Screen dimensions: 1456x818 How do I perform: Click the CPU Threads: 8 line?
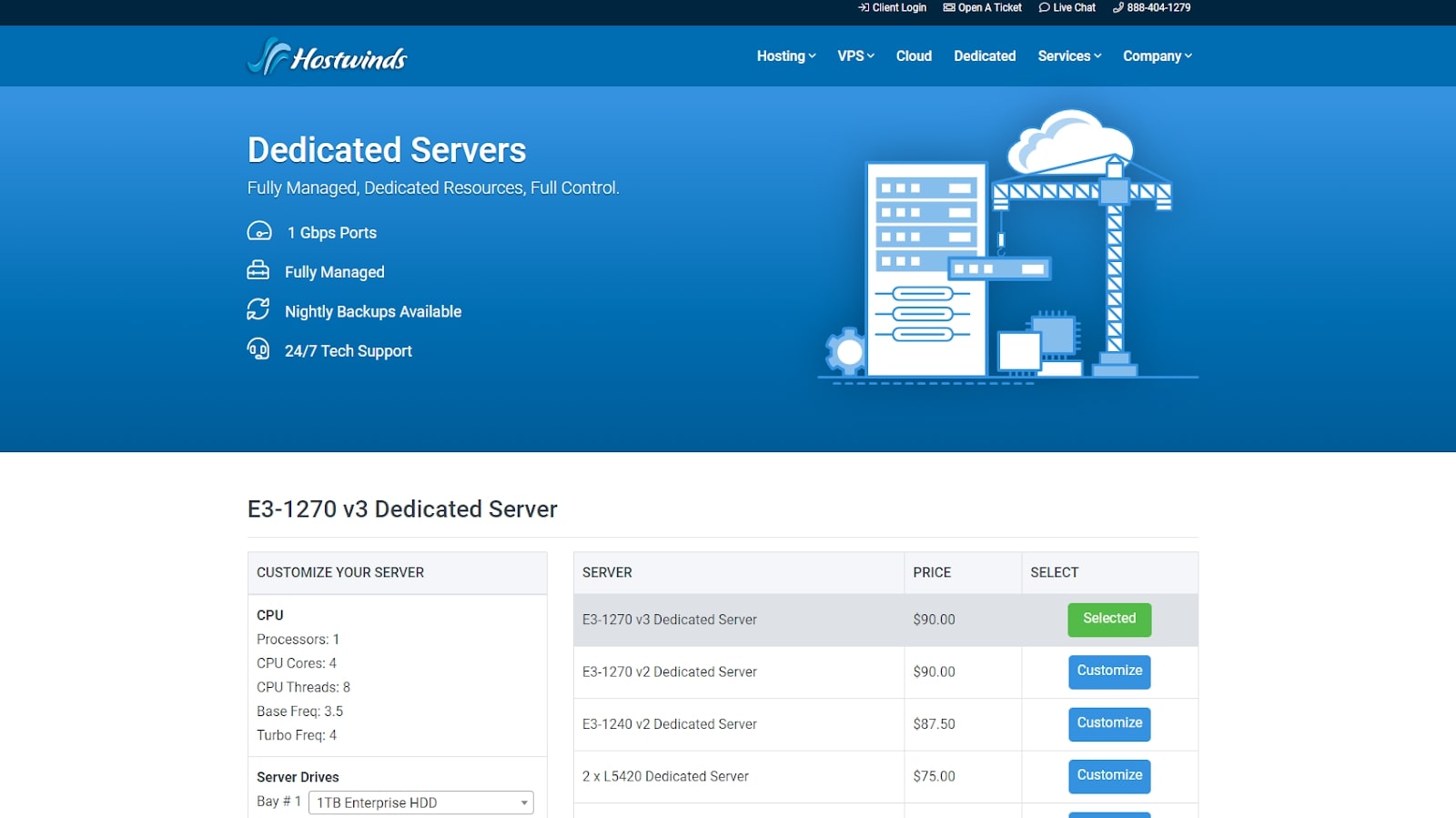click(303, 687)
